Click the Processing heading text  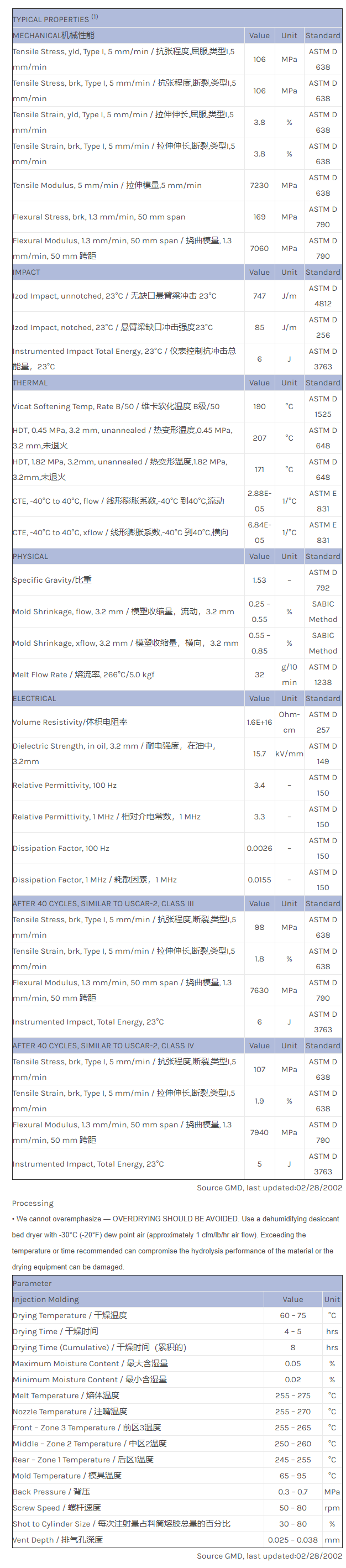[x=33, y=1204]
